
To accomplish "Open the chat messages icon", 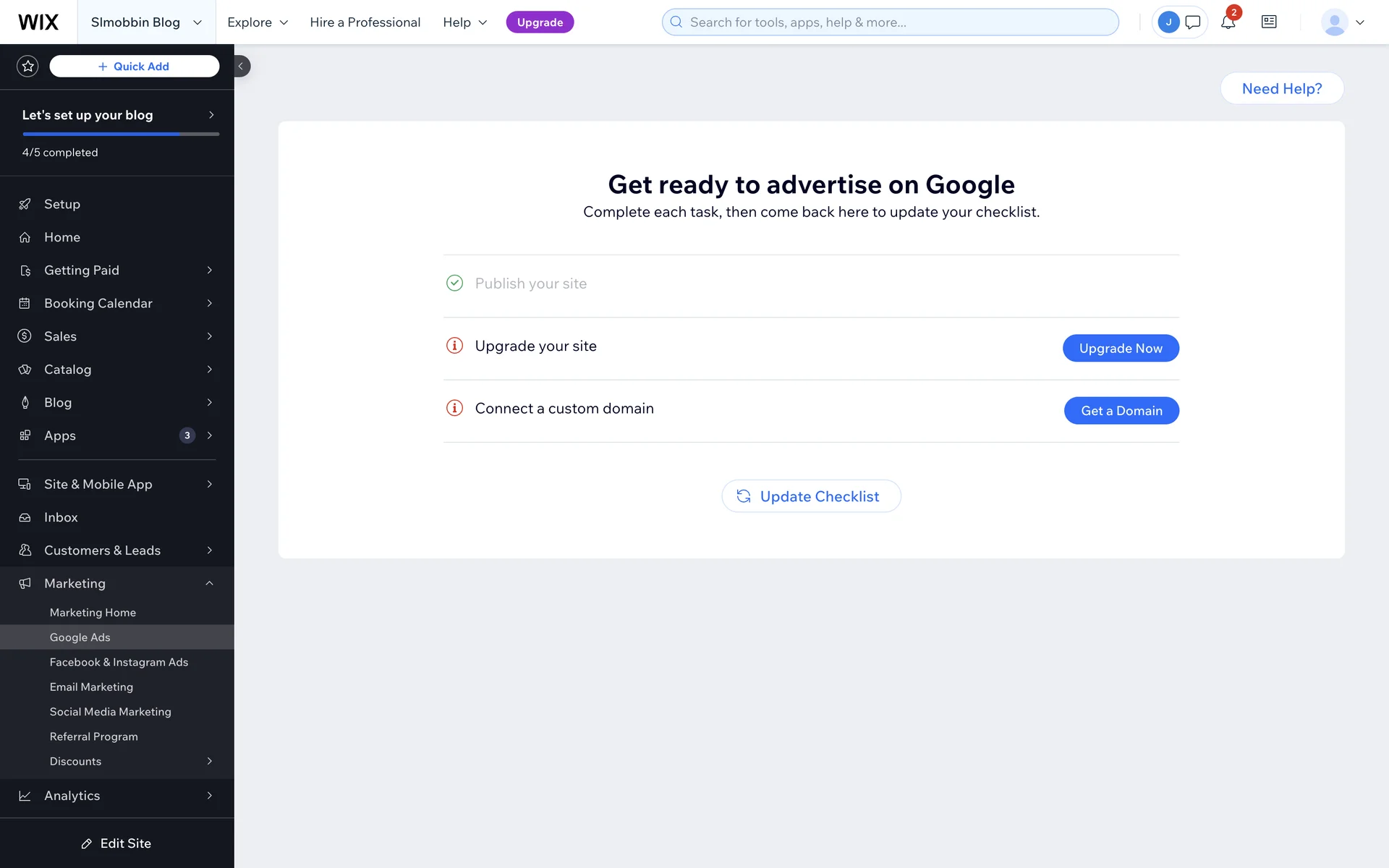I will (1193, 22).
